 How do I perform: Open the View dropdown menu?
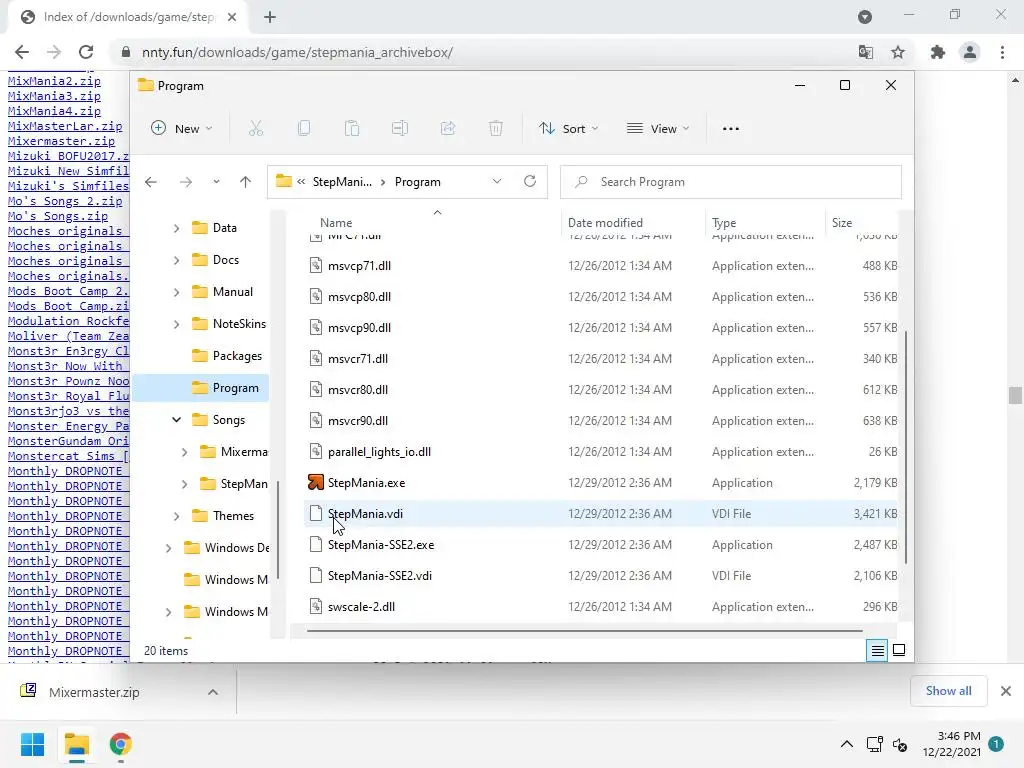click(x=658, y=129)
